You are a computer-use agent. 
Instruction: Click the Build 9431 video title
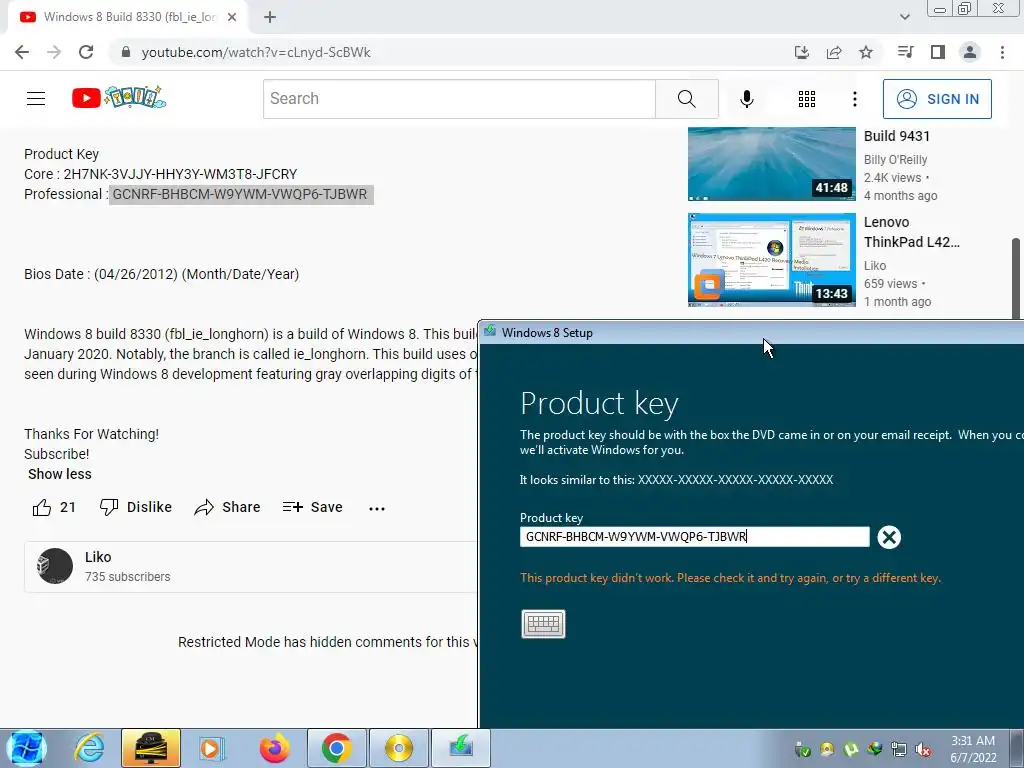point(897,136)
